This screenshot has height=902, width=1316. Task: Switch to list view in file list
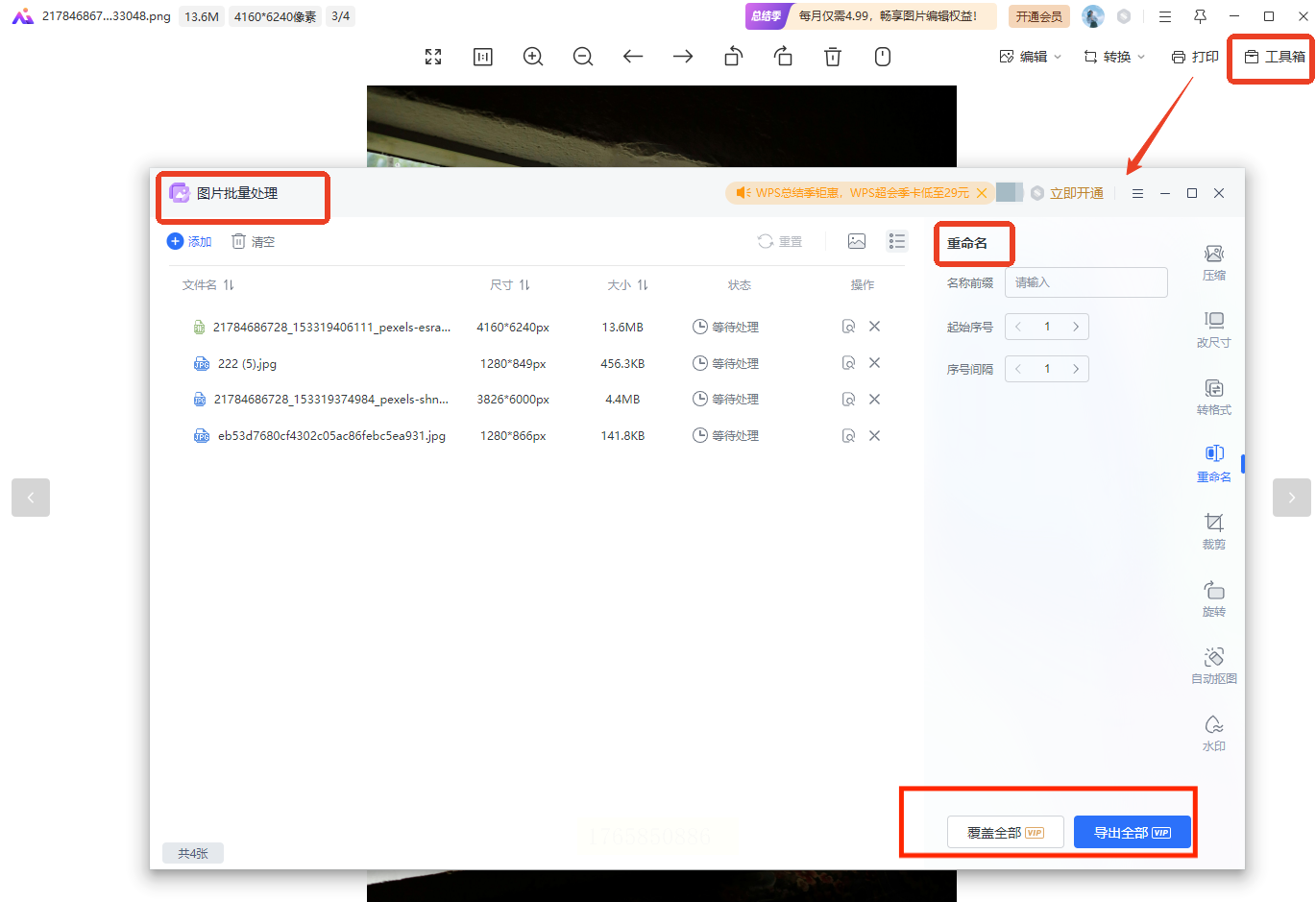pos(897,241)
